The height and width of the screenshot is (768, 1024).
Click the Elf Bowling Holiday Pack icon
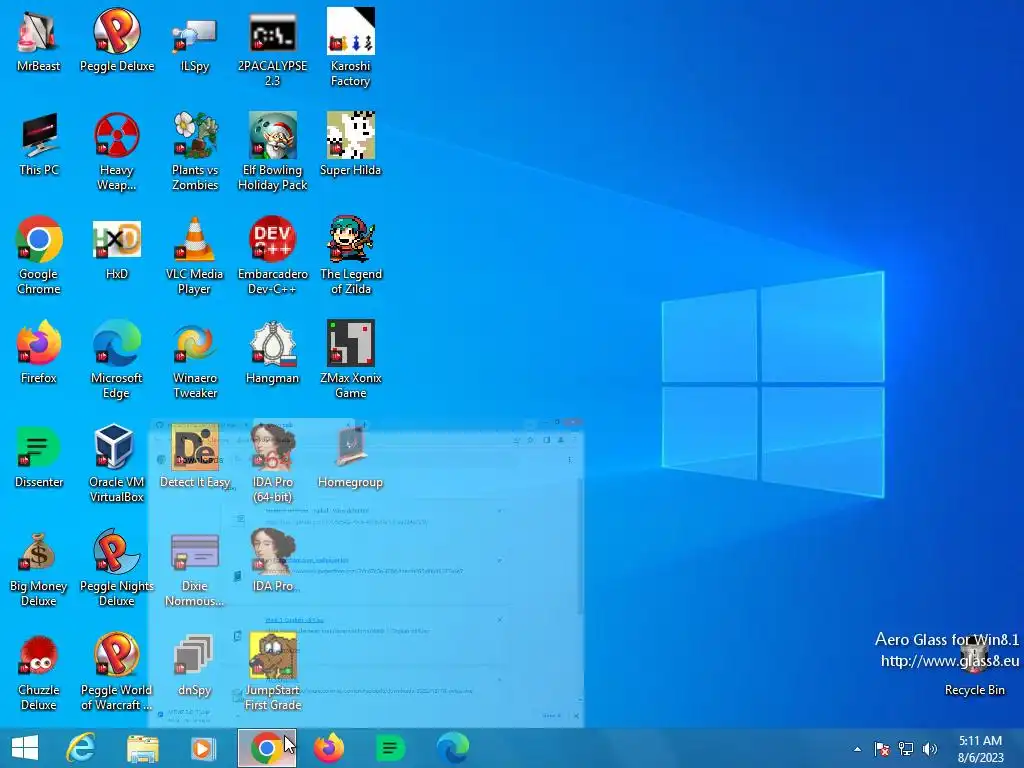tap(272, 151)
